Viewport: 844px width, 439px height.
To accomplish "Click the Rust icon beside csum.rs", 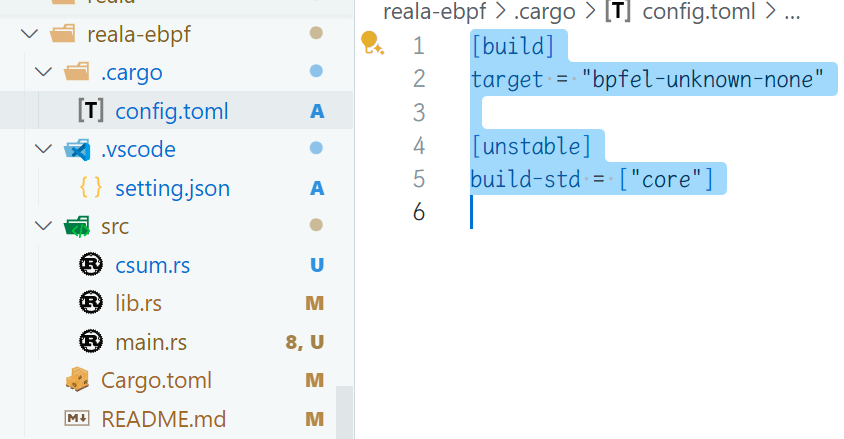I will (91, 264).
